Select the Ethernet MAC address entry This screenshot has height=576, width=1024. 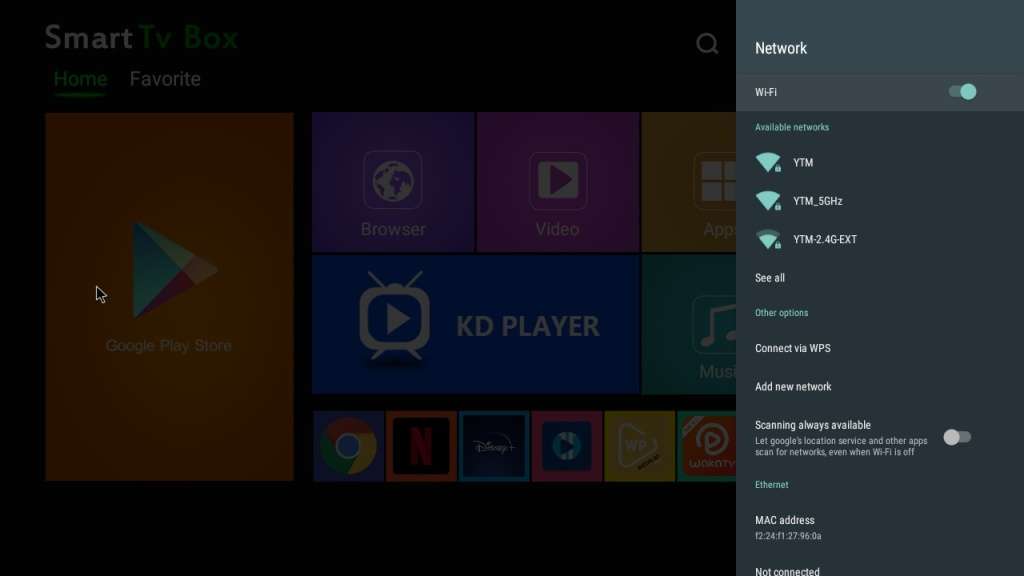(x=787, y=527)
